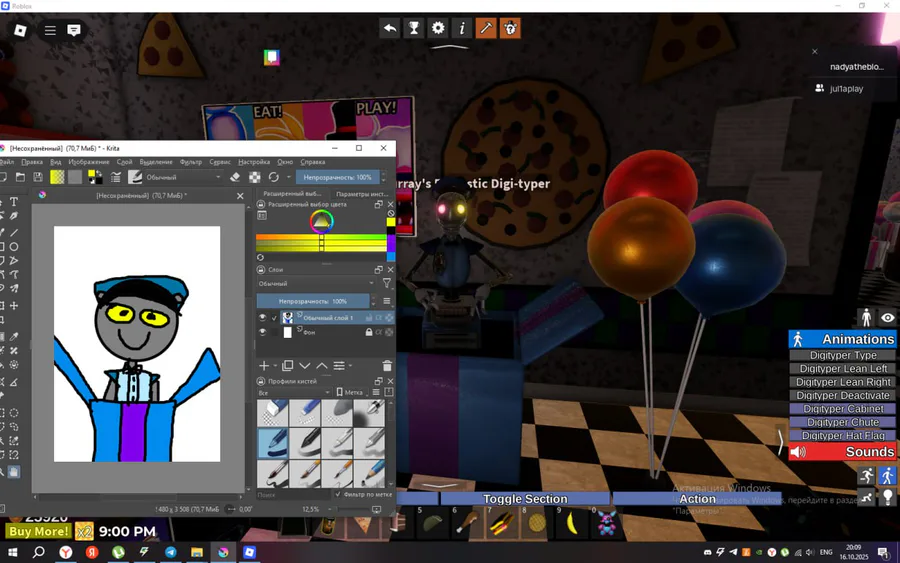Hide the Обычный слой 1 layer
Viewport: 900px width, 563px height.
tap(262, 317)
